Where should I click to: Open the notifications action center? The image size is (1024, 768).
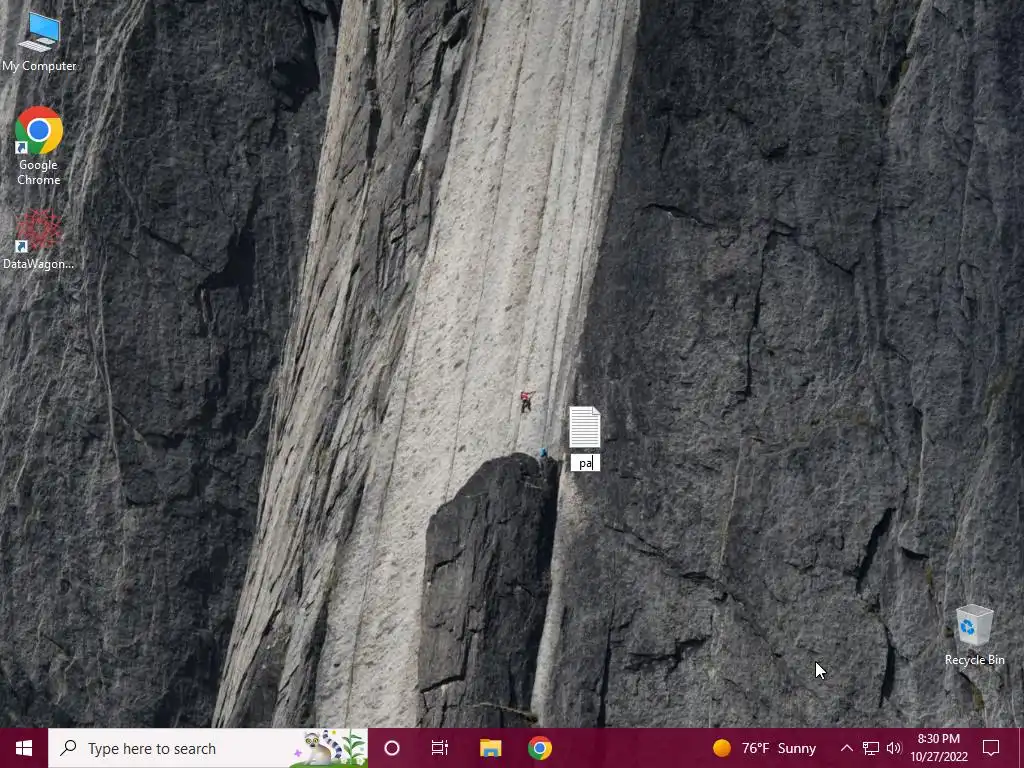pyautogui.click(x=991, y=748)
